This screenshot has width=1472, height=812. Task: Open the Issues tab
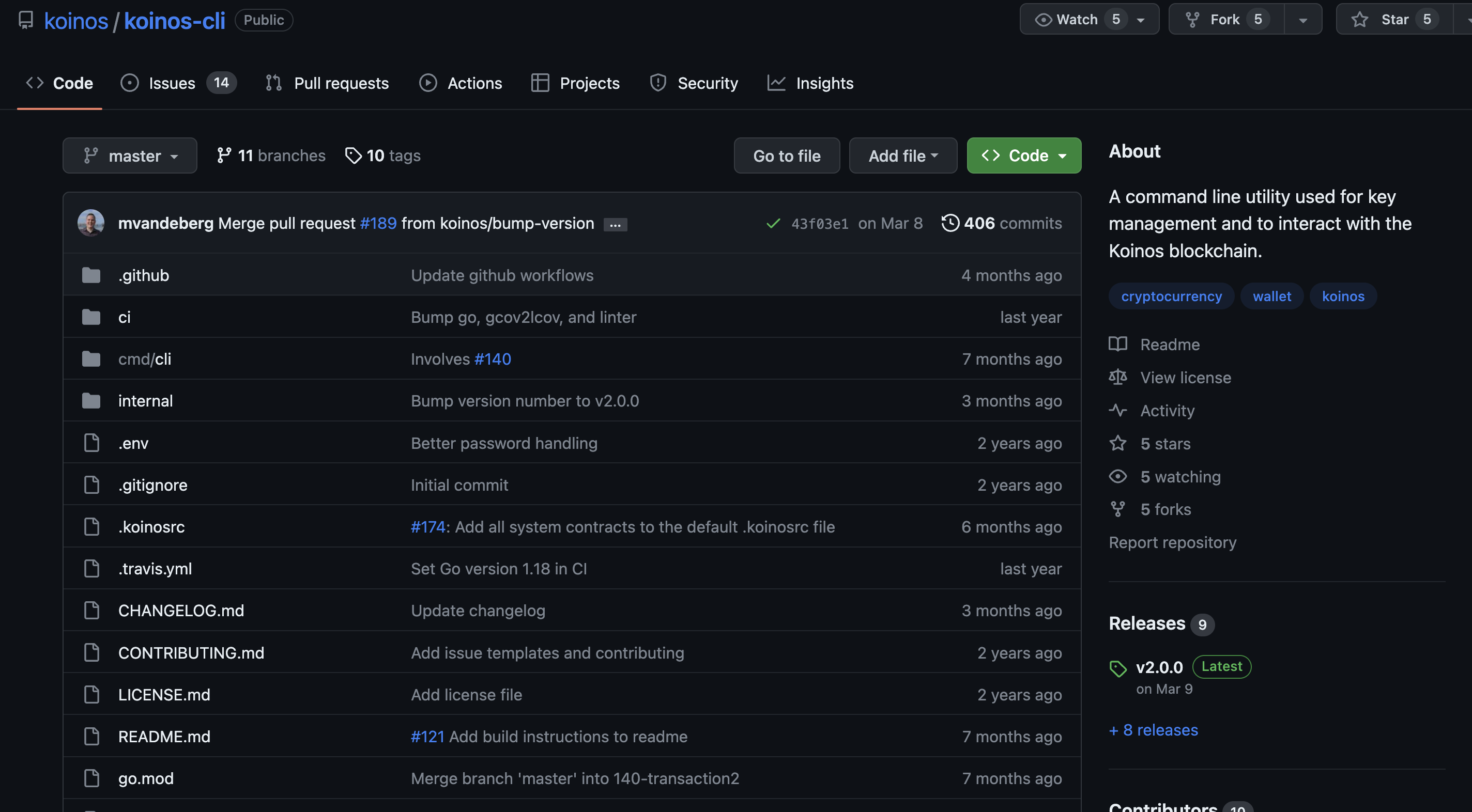coord(178,83)
